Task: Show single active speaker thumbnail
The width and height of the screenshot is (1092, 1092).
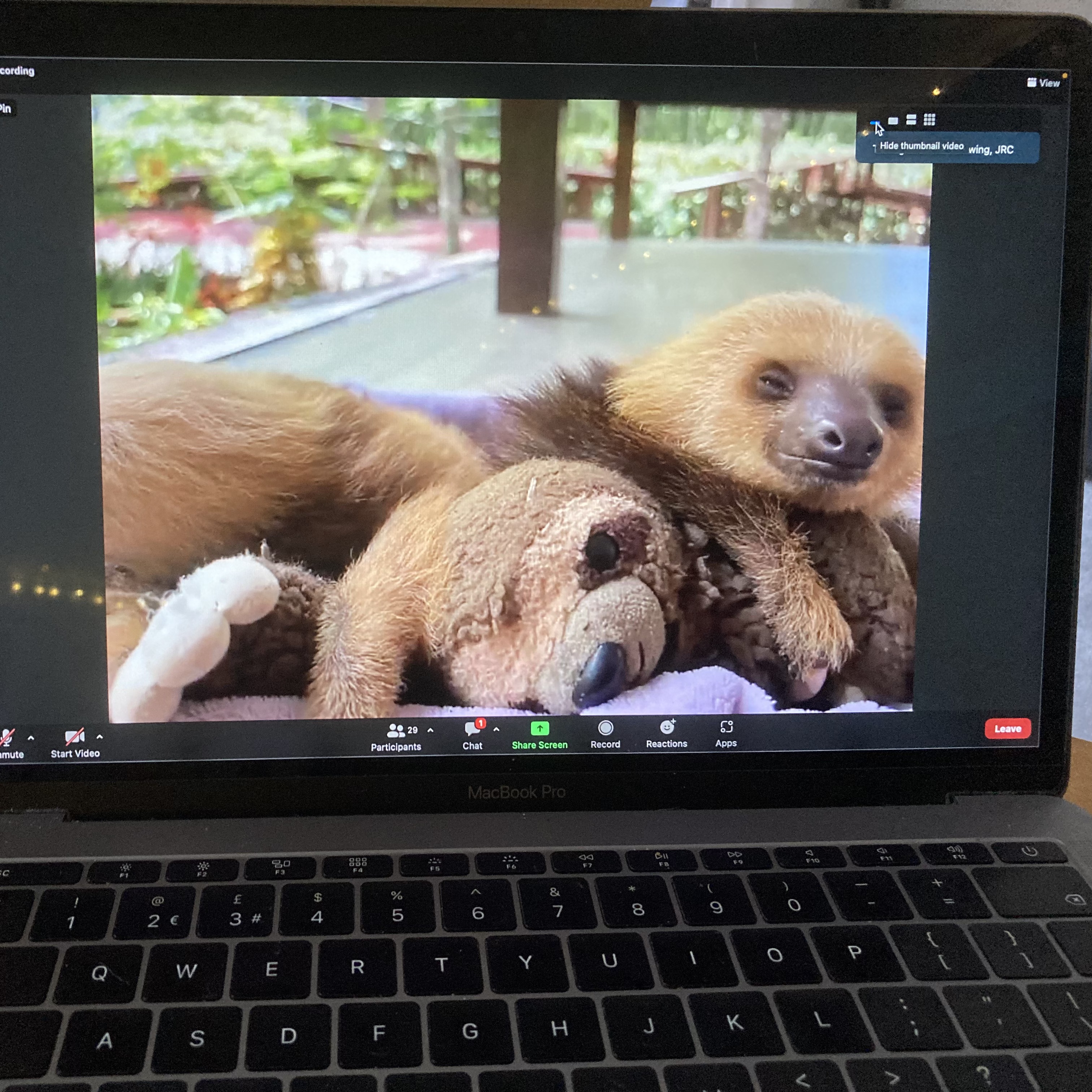Action: pos(893,120)
